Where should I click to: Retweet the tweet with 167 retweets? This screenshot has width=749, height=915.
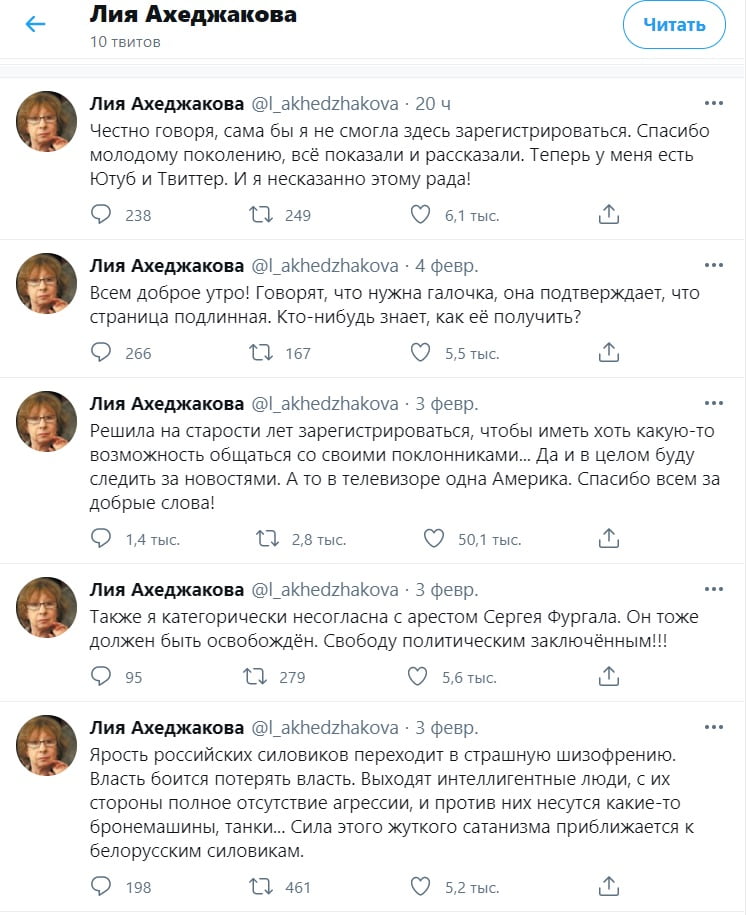(x=261, y=352)
